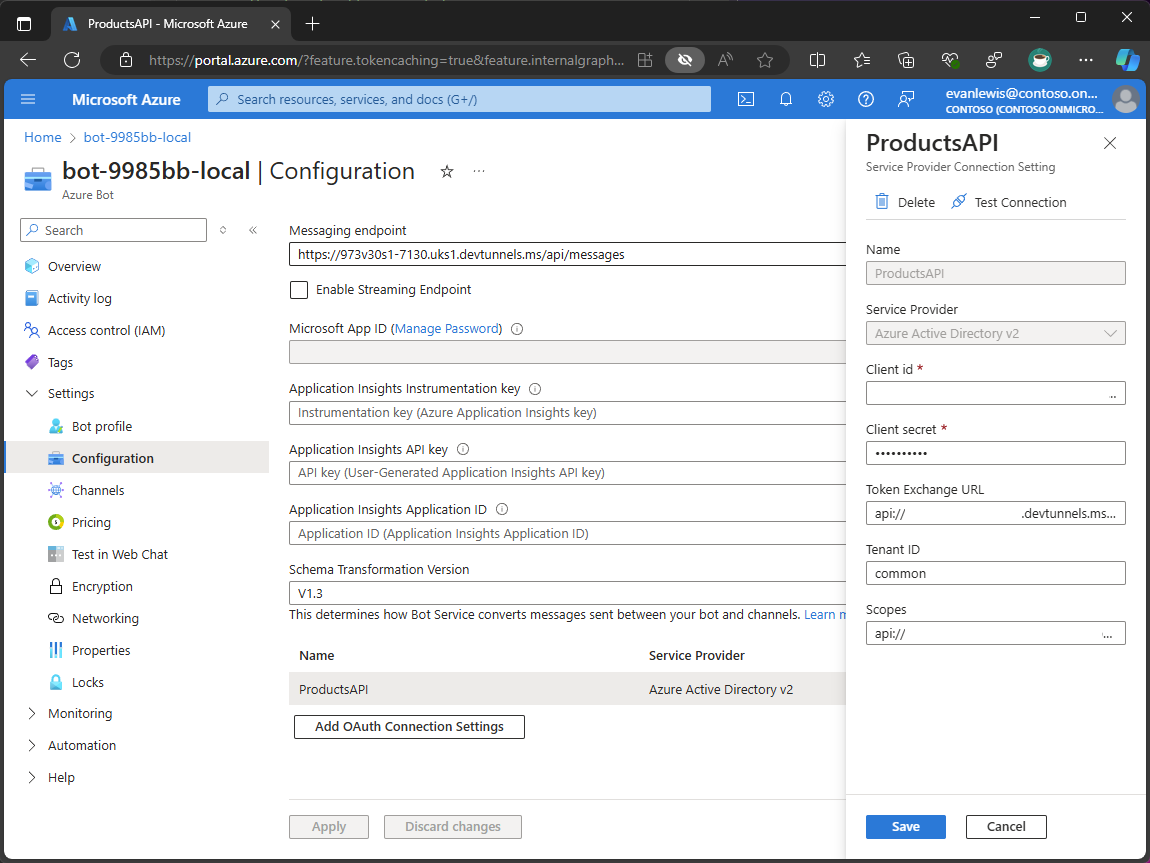1150x863 pixels.
Task: Open Cloud Shell from the top bar
Action: point(746,99)
